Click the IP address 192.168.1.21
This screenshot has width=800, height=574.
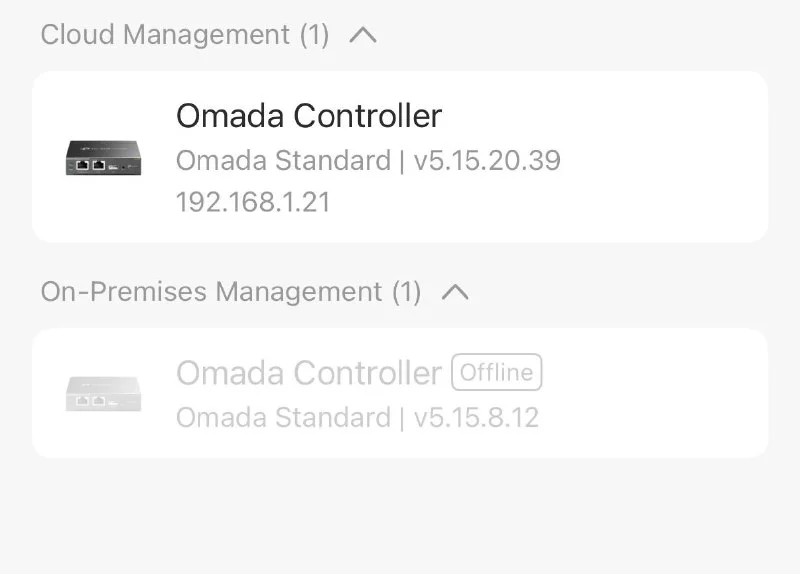click(253, 202)
